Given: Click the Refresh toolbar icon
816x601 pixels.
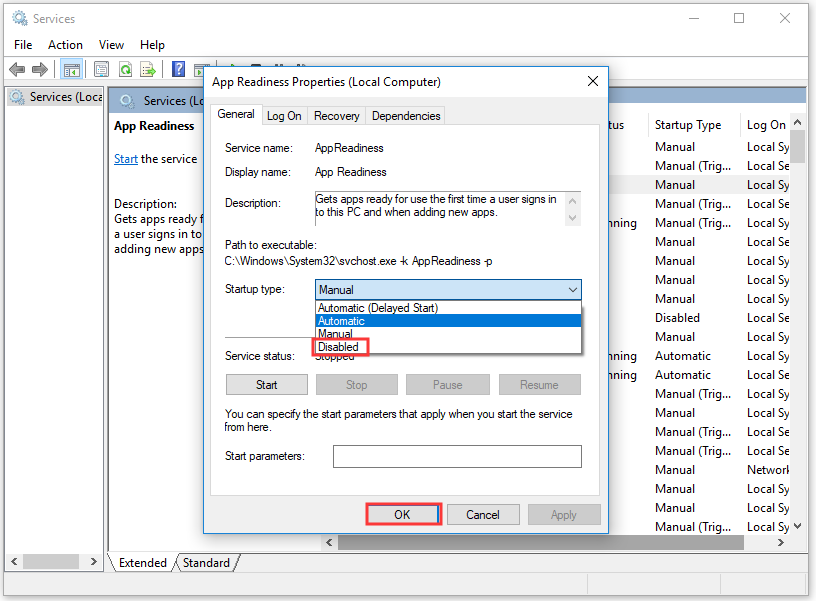Looking at the screenshot, I should tap(125, 69).
